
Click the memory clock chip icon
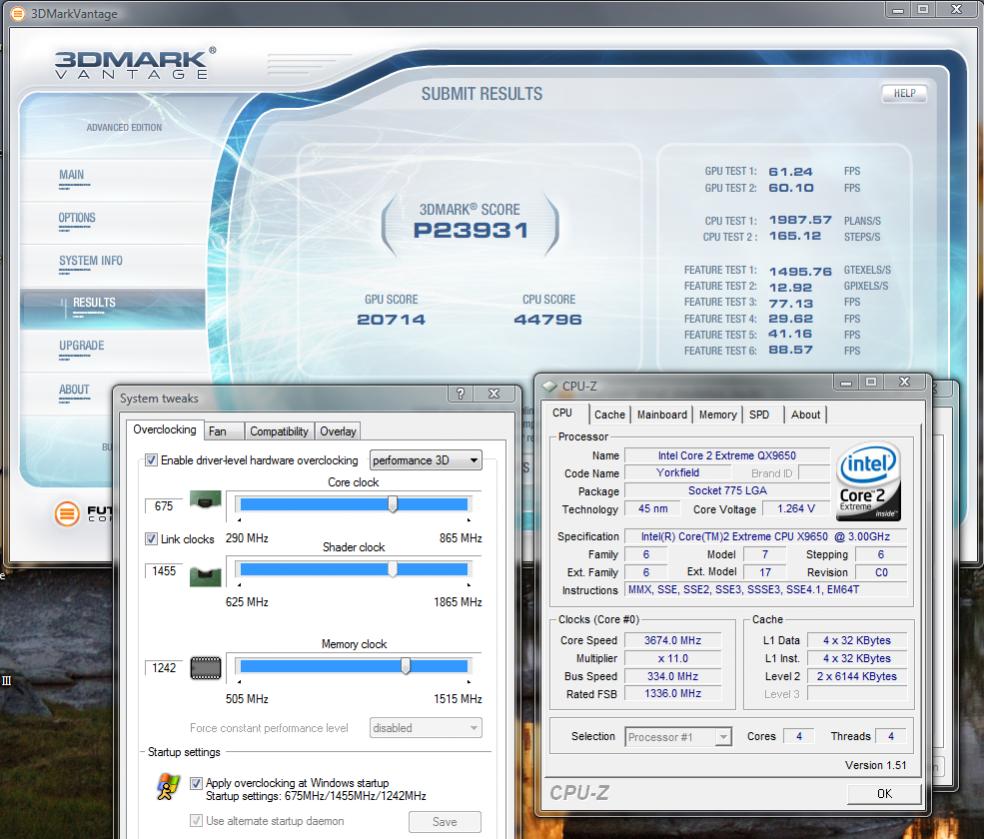[205, 668]
